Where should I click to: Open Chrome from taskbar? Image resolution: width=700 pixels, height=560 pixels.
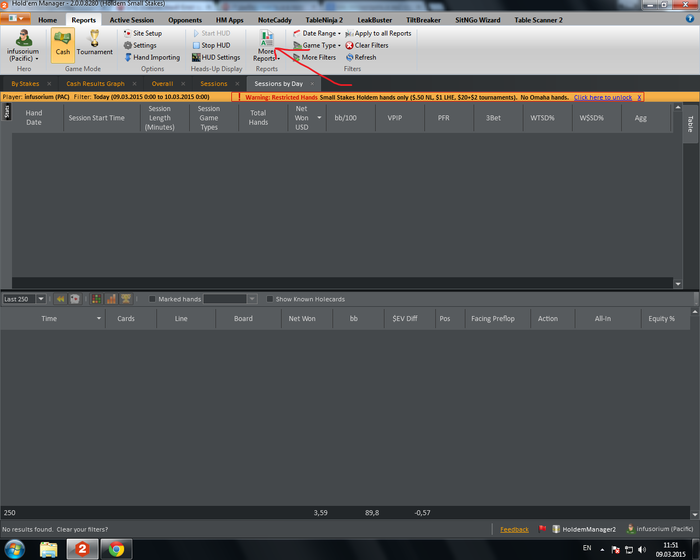(x=116, y=549)
